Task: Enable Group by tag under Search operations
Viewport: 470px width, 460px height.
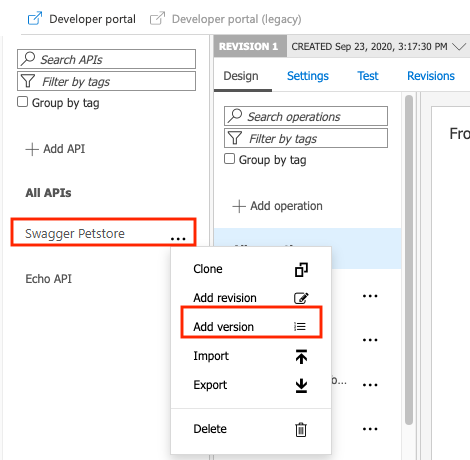Action: 229,159
